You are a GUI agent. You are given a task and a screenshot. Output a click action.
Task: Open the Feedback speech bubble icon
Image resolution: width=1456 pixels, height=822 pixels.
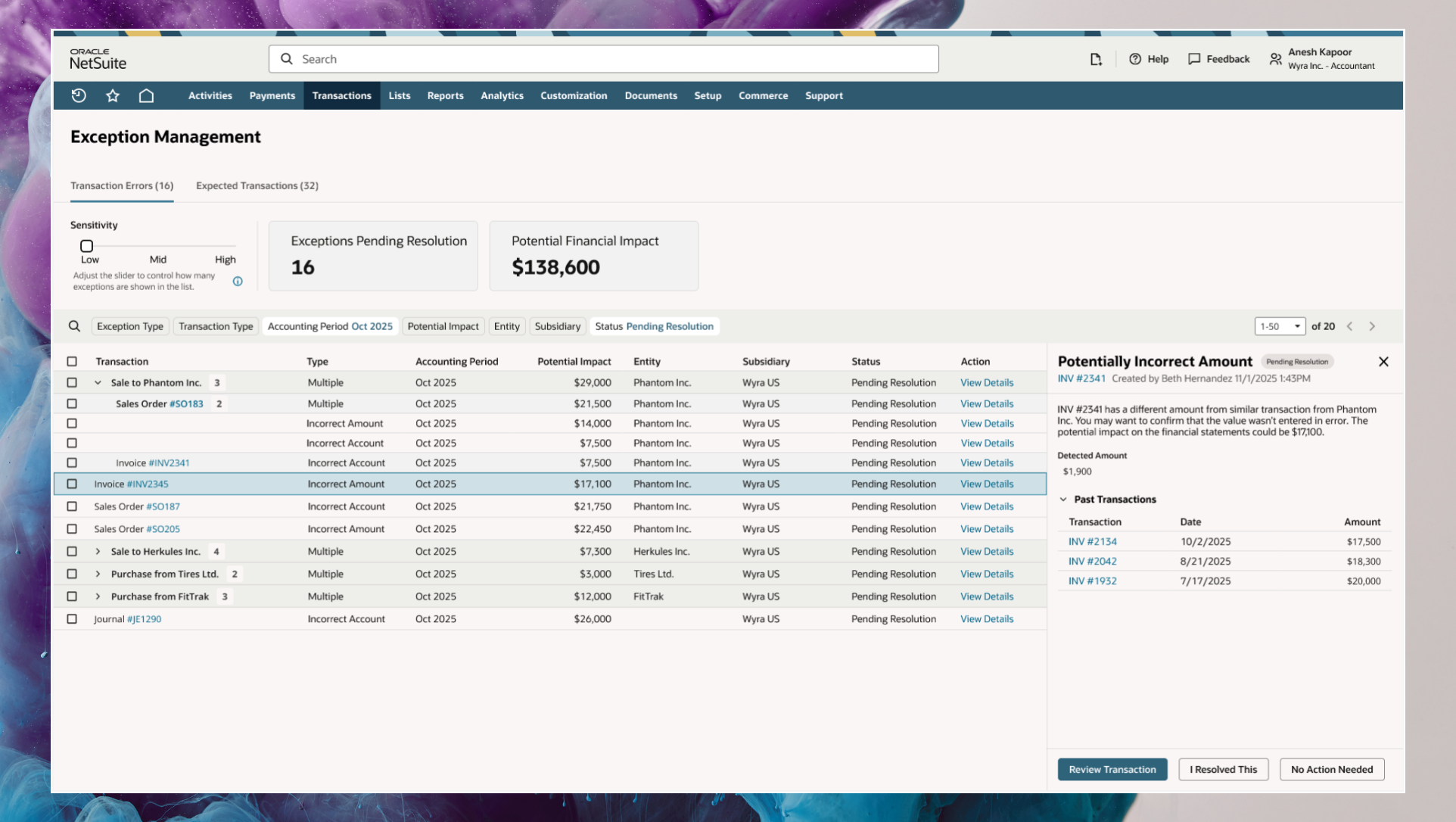1194,59
